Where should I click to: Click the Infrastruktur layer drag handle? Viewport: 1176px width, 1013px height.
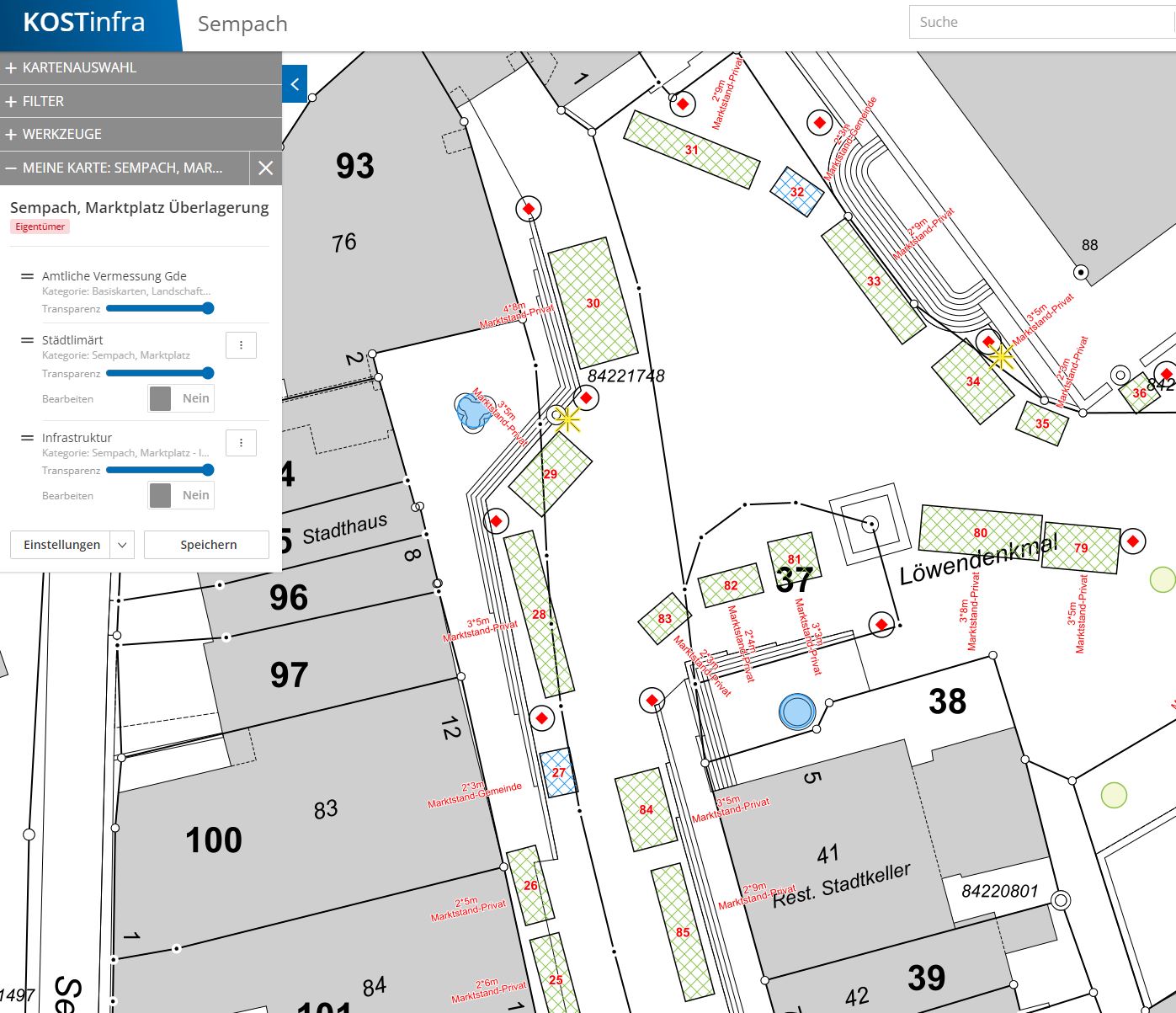(27, 438)
